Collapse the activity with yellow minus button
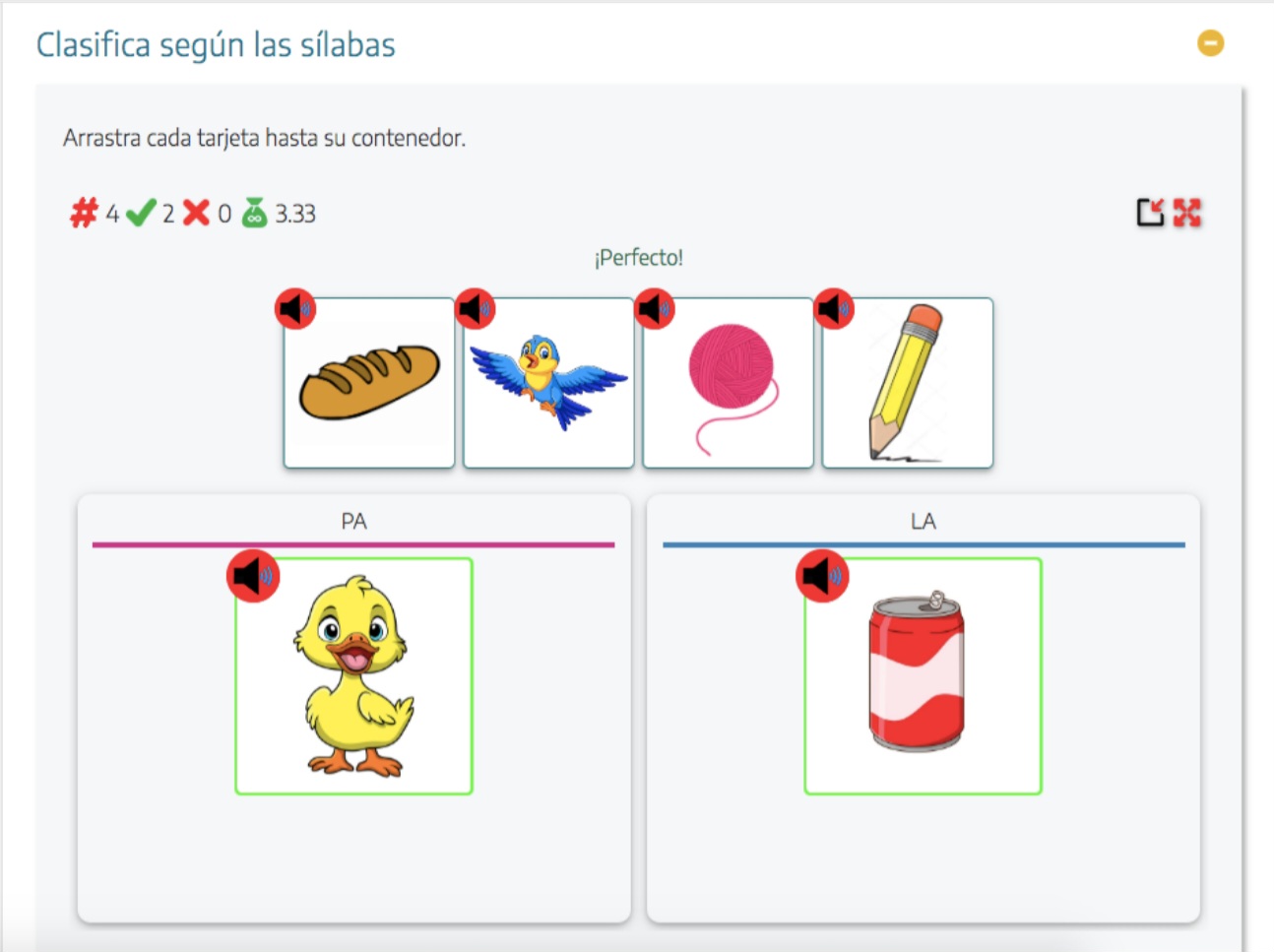Viewport: 1274px width, 952px height. tap(1210, 43)
